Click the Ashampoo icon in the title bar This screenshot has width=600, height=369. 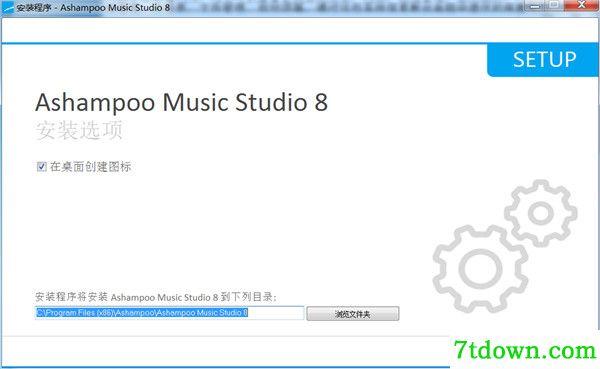pyautogui.click(x=8, y=7)
